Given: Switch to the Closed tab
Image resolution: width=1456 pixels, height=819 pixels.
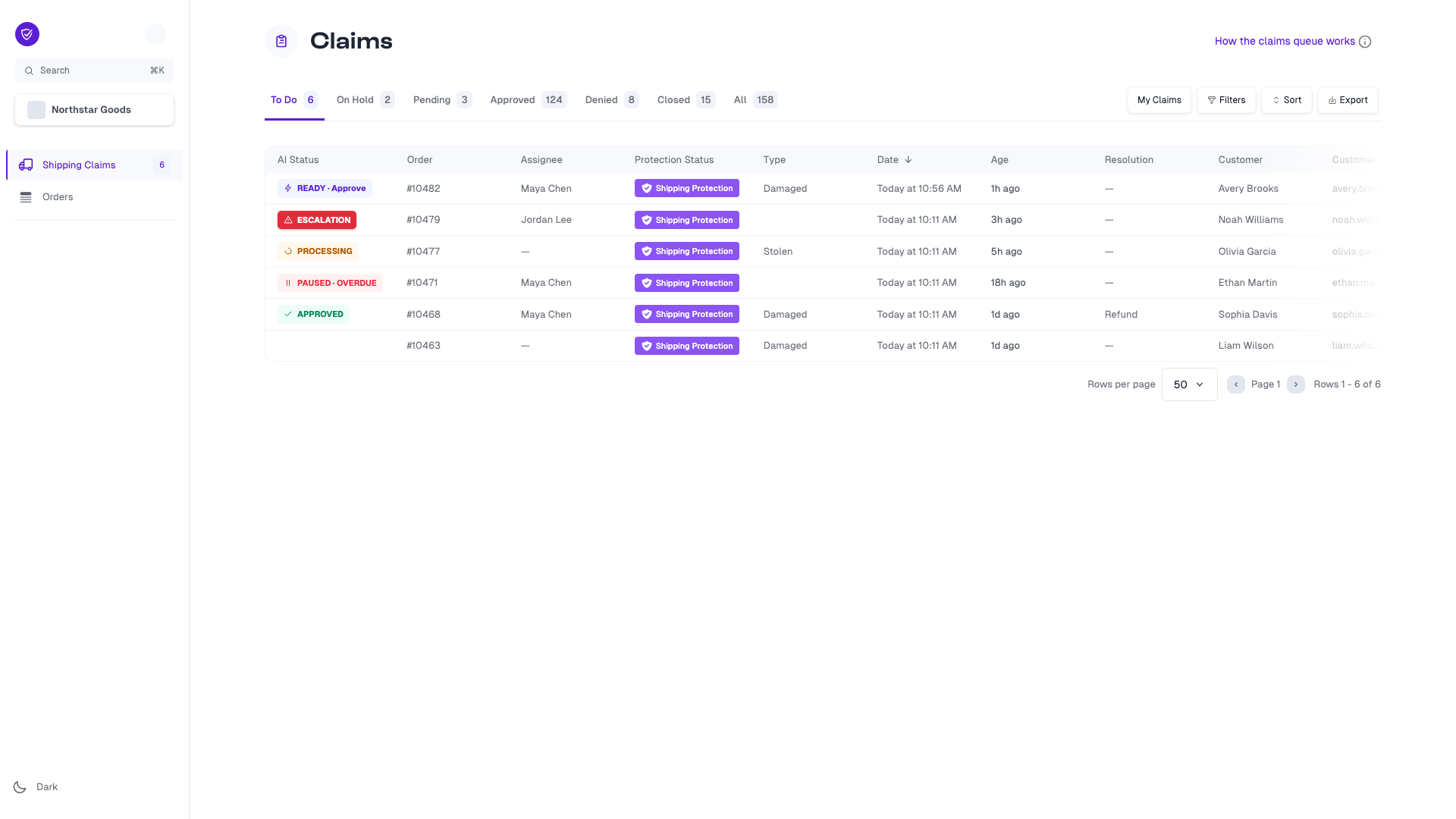Looking at the screenshot, I should [686, 100].
